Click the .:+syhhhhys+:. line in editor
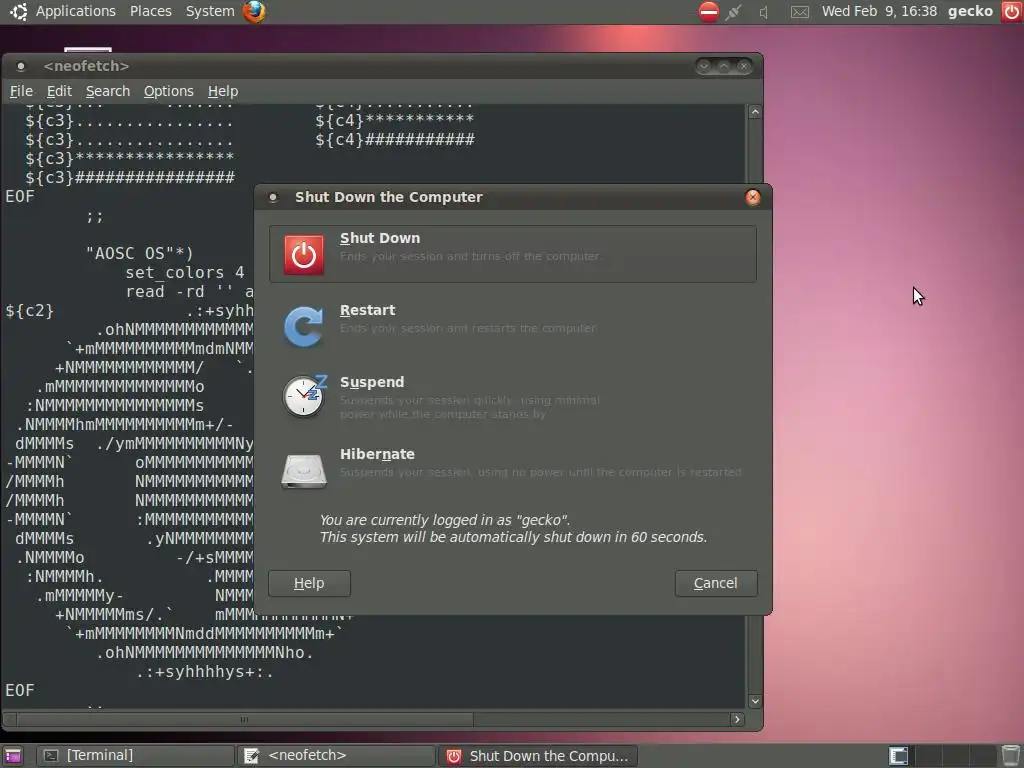This screenshot has height=768, width=1024. [205, 671]
